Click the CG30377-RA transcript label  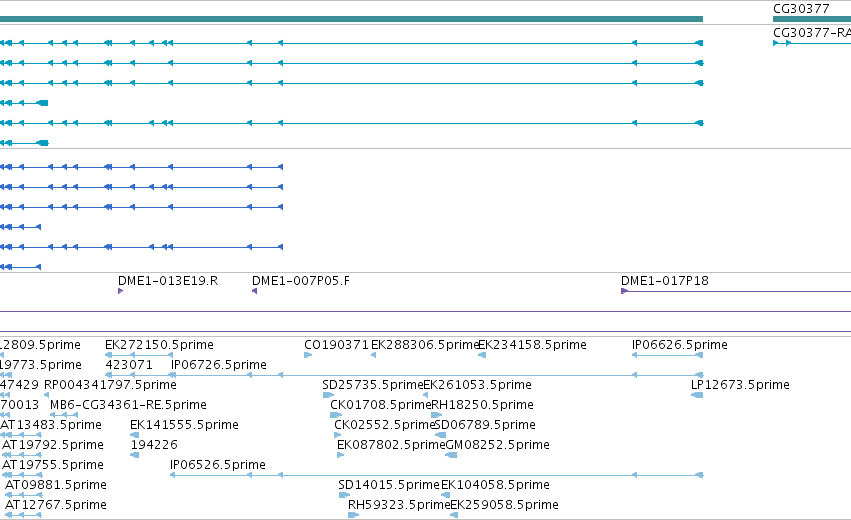(x=812, y=33)
